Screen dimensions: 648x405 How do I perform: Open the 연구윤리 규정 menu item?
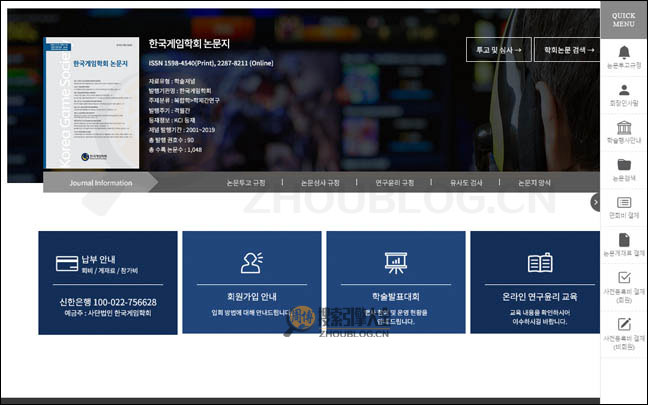[395, 183]
